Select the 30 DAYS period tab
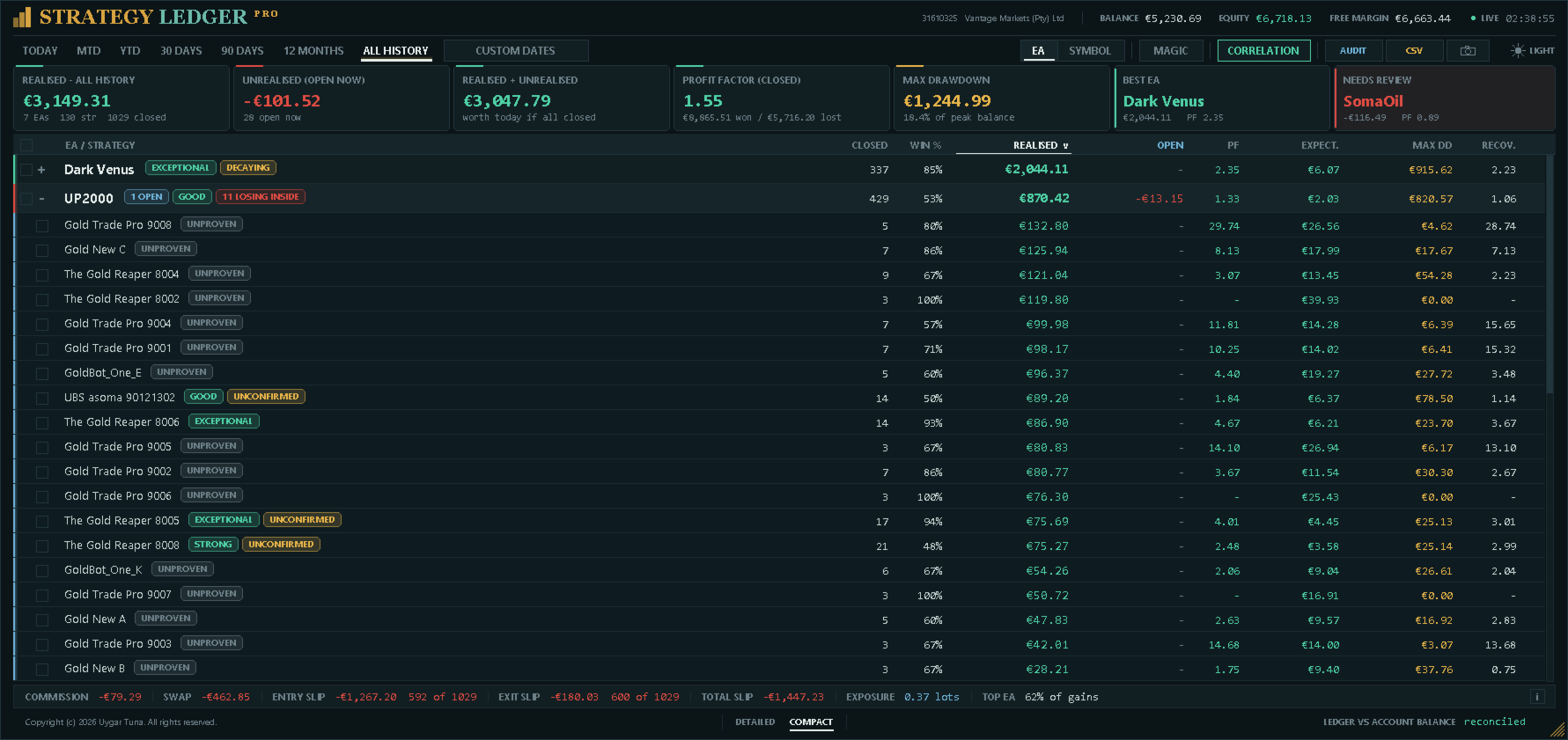The height and width of the screenshot is (740, 1568). coord(181,51)
